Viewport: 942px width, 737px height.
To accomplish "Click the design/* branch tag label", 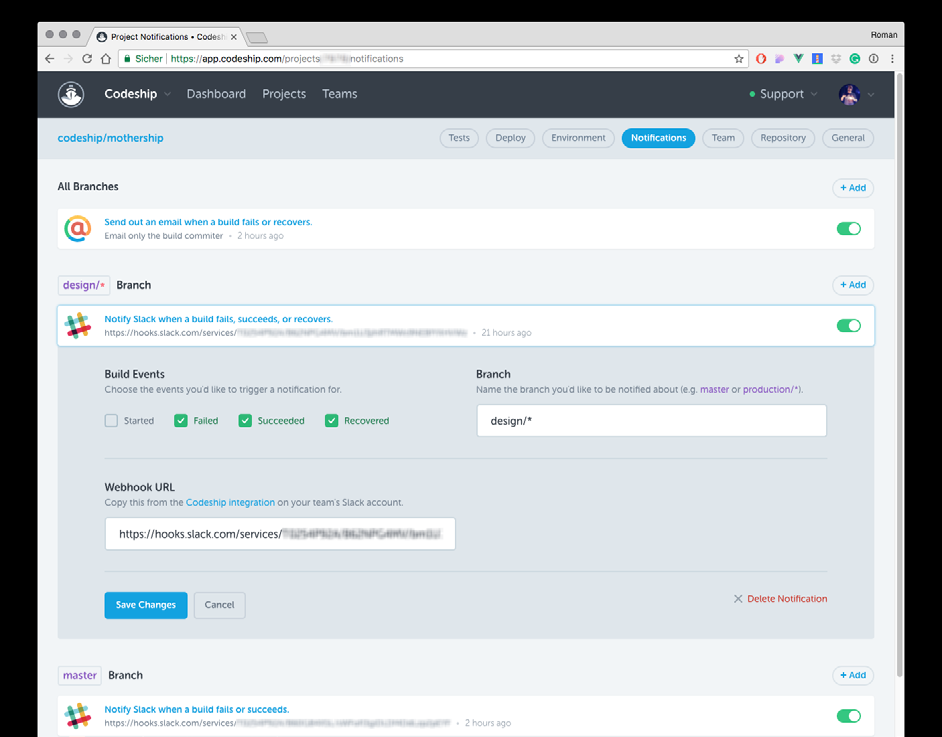I will (x=84, y=285).
